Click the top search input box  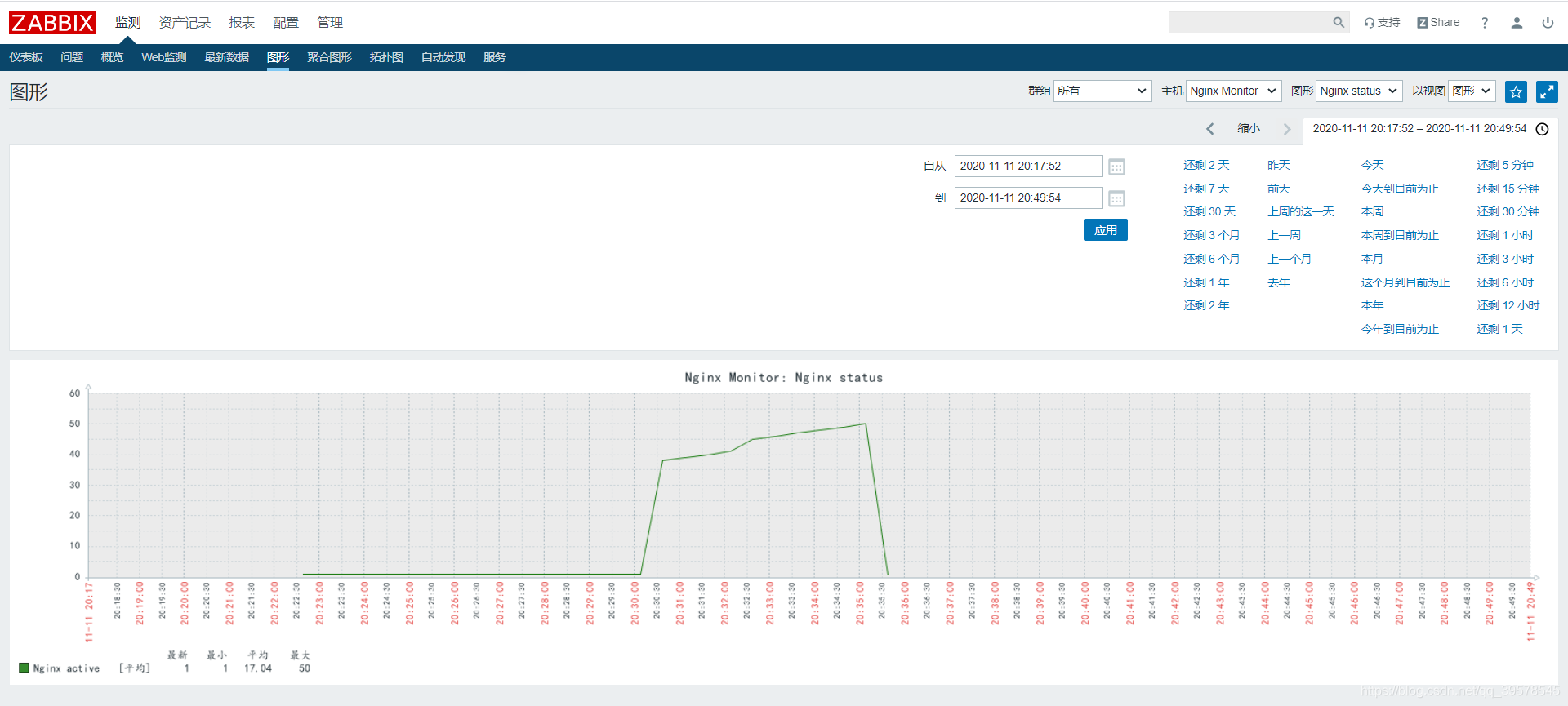coord(1249,23)
